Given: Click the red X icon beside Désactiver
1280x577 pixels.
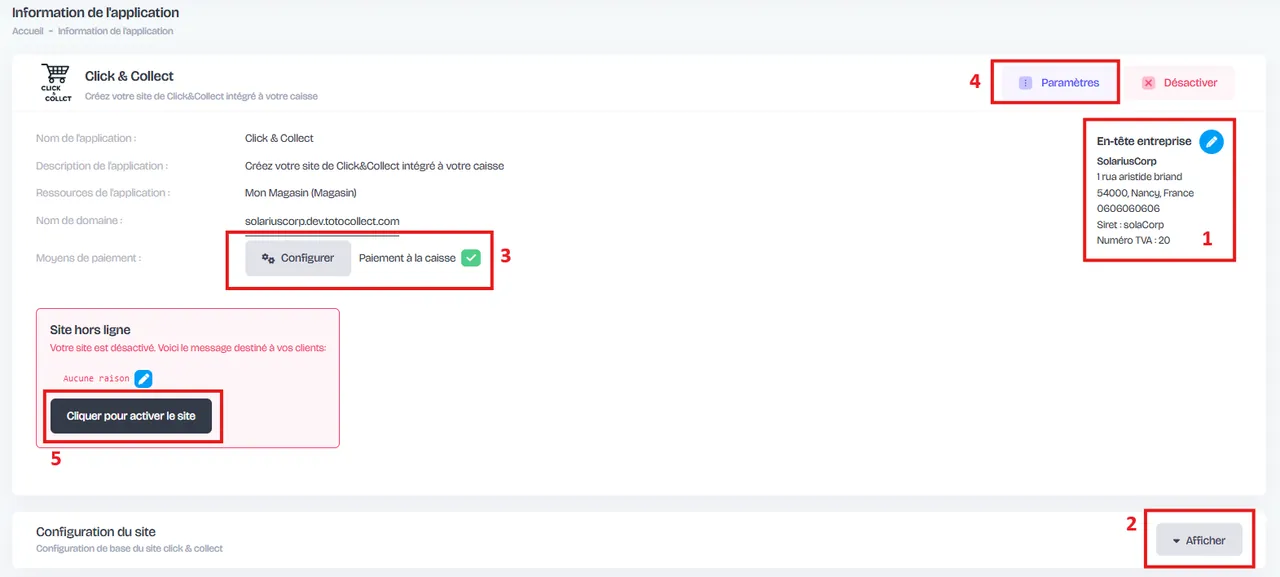Looking at the screenshot, I should click(x=1148, y=83).
